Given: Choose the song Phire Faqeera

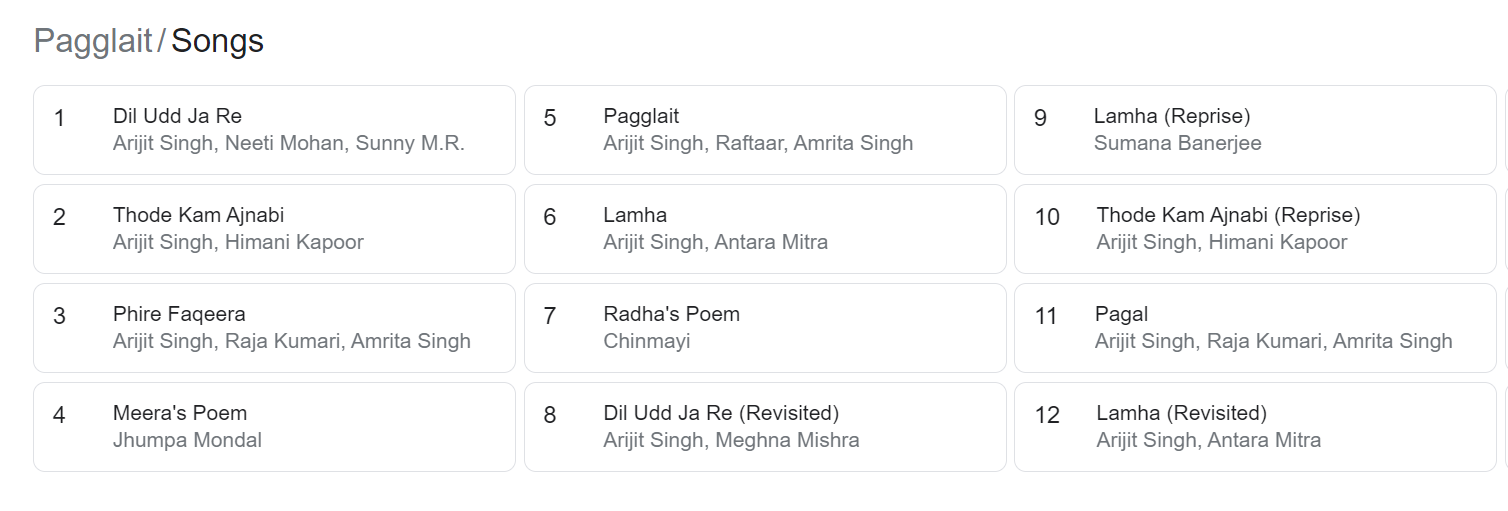Looking at the screenshot, I should point(274,328).
